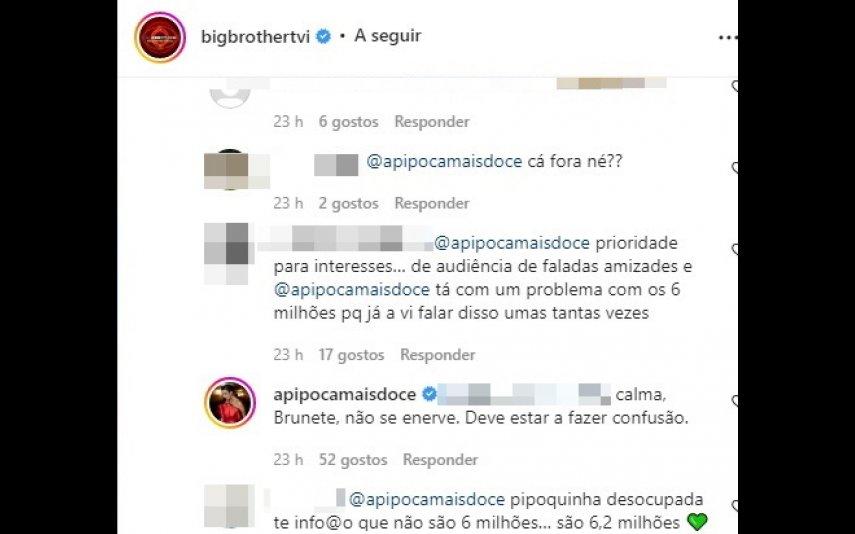This screenshot has height=534, width=855.
Task: Reply to the comment with 17 gostos
Action: pyautogui.click(x=438, y=355)
